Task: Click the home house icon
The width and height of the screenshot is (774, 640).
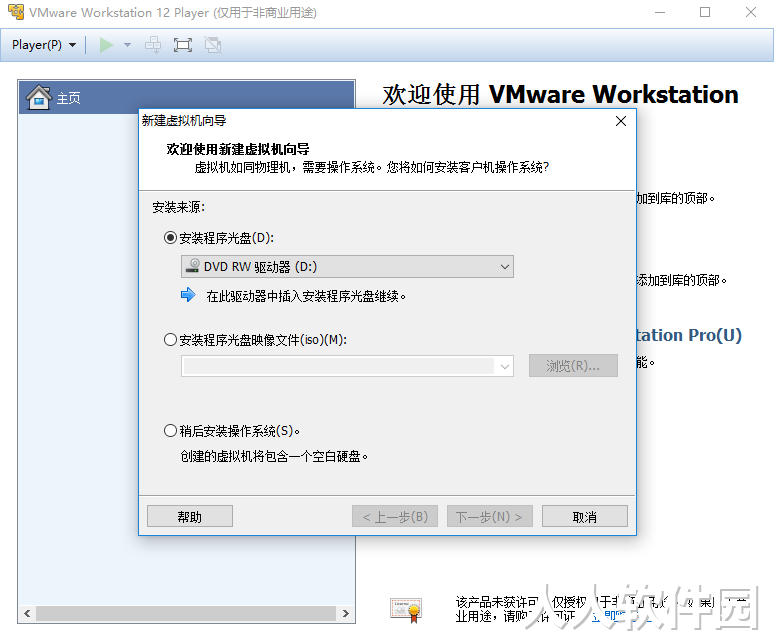Action: pyautogui.click(x=39, y=97)
